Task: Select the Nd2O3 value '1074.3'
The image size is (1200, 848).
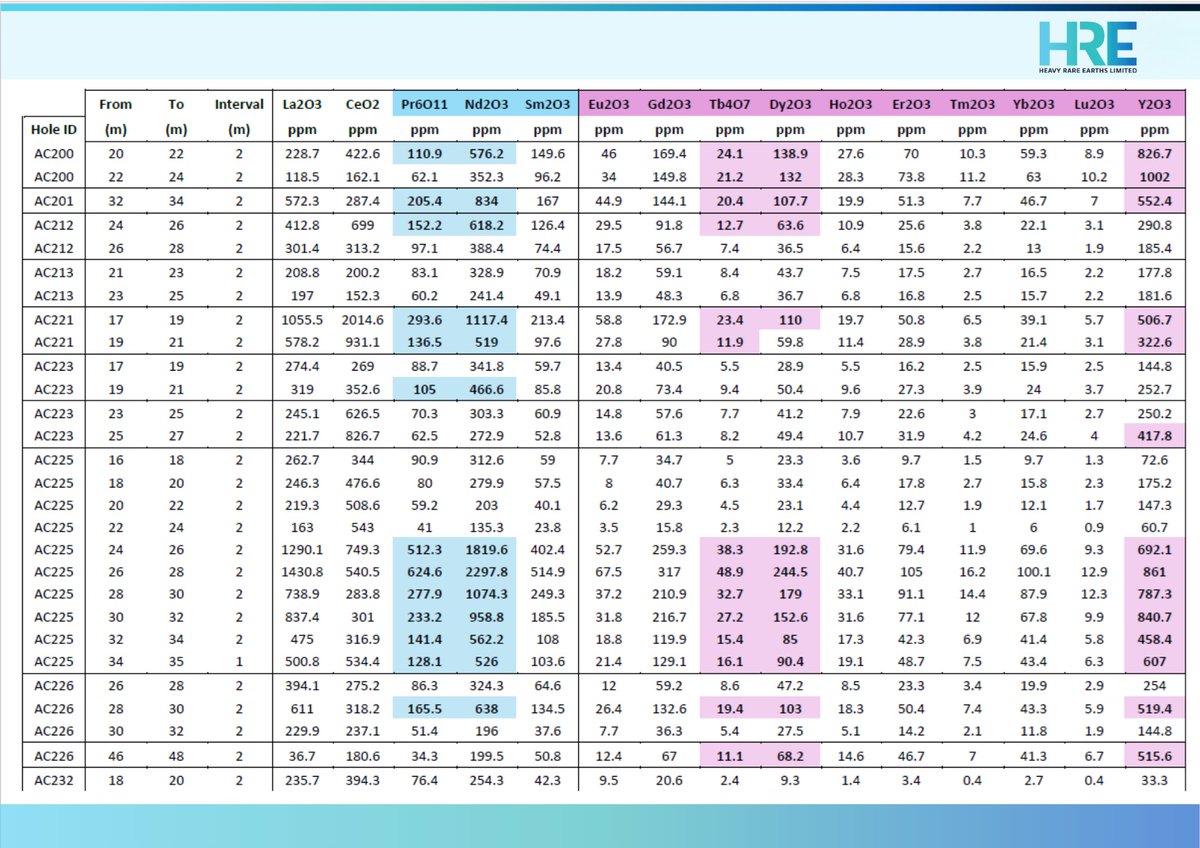Action: click(x=486, y=595)
